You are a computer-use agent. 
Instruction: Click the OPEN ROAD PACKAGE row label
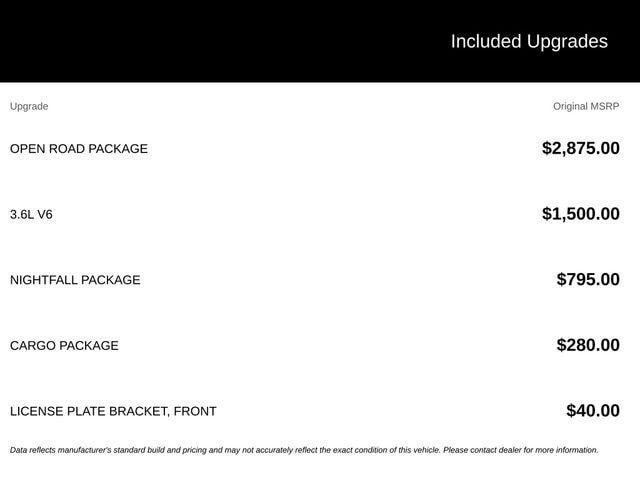[79, 149]
